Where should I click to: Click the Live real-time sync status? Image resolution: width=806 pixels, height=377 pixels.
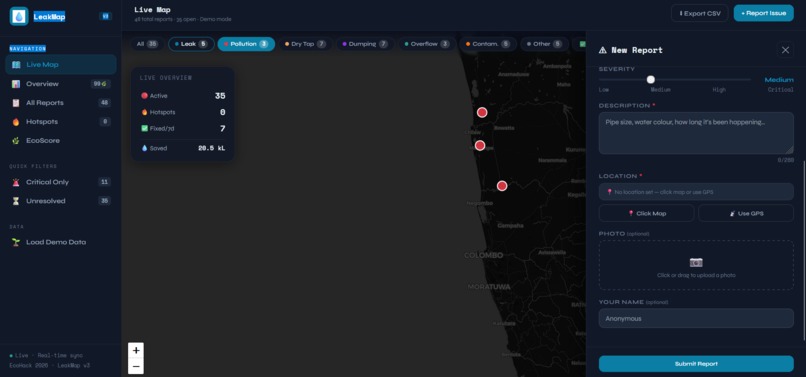pyautogui.click(x=46, y=355)
